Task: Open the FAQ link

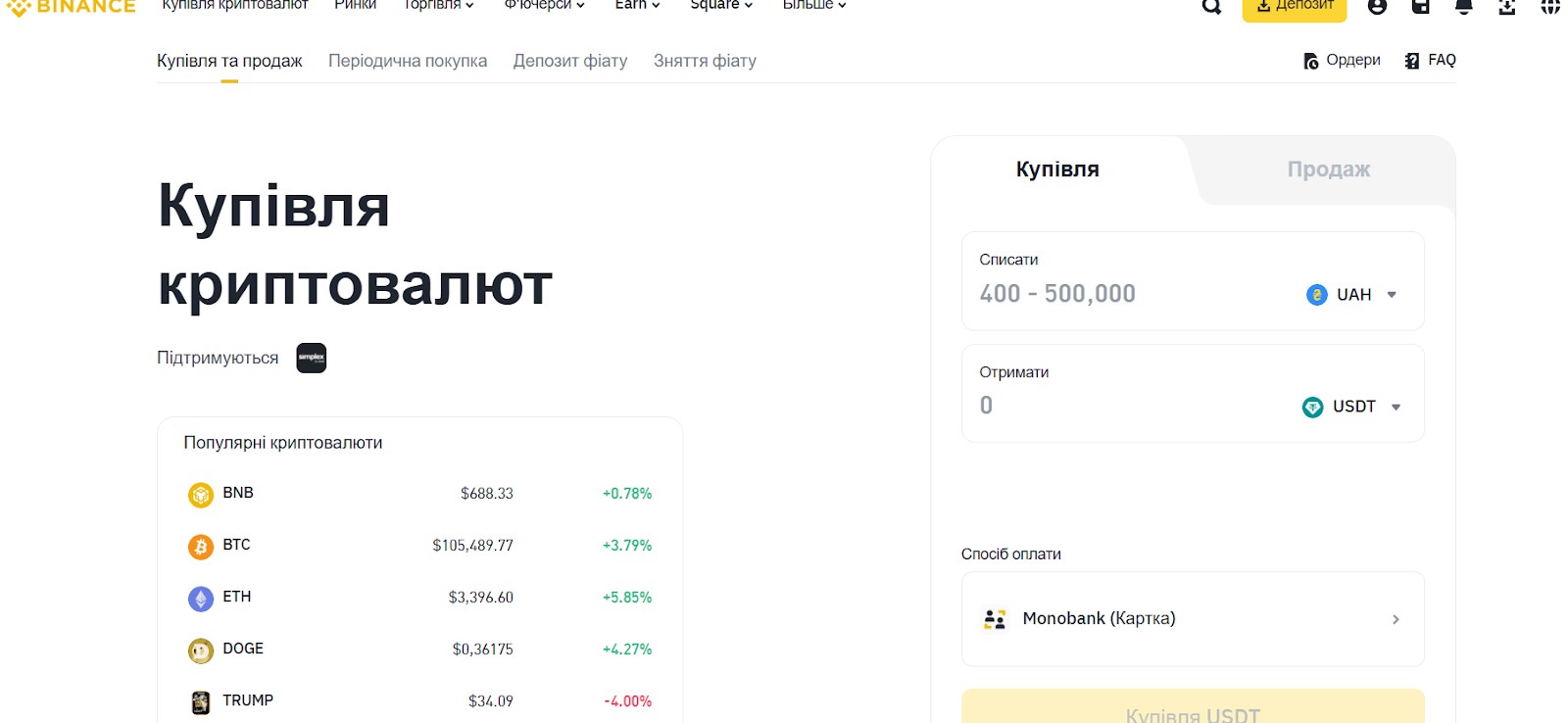Action: [1431, 61]
